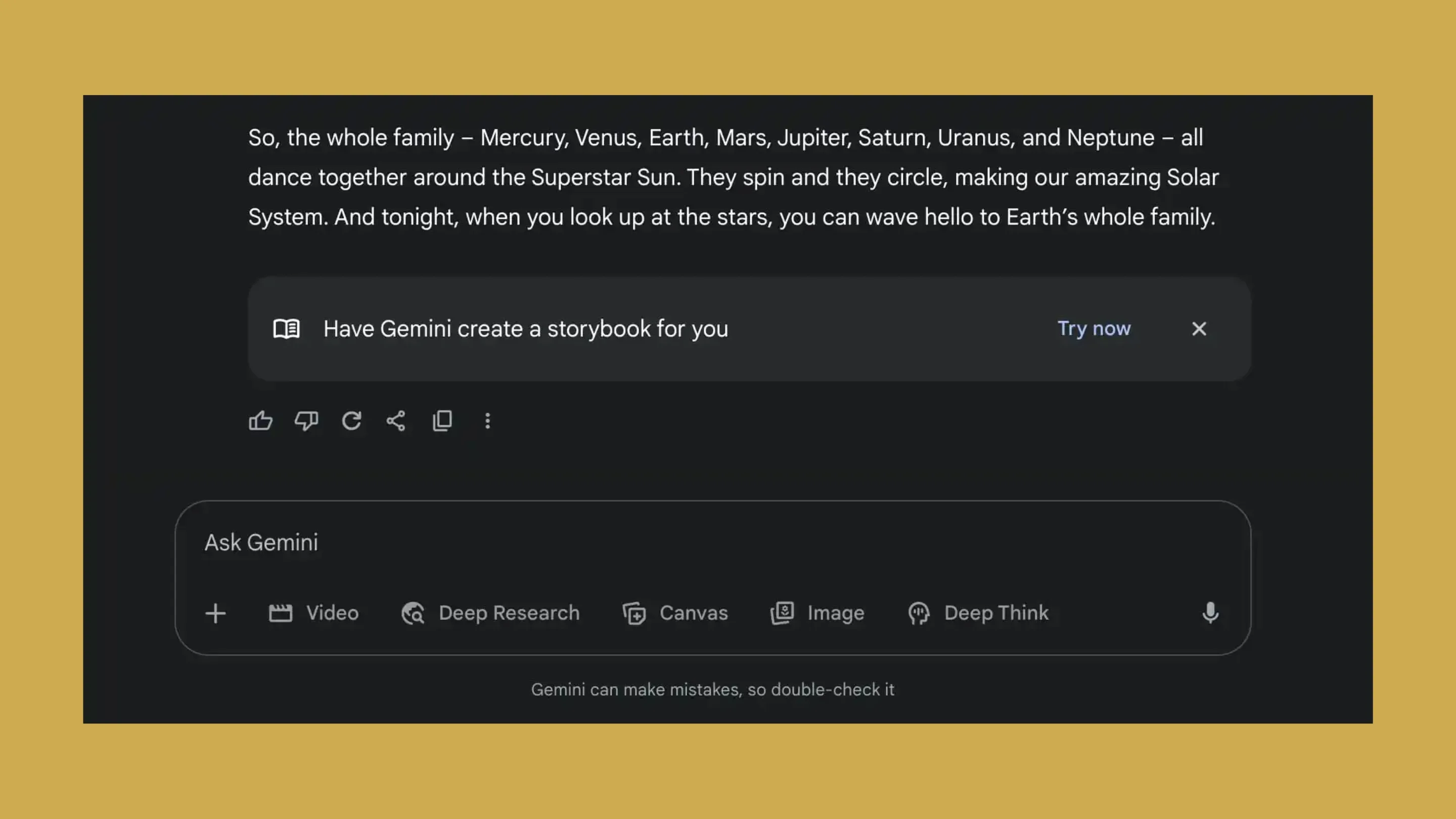This screenshot has height=819, width=1456.
Task: Click the storybook book icon
Action: [x=287, y=329]
